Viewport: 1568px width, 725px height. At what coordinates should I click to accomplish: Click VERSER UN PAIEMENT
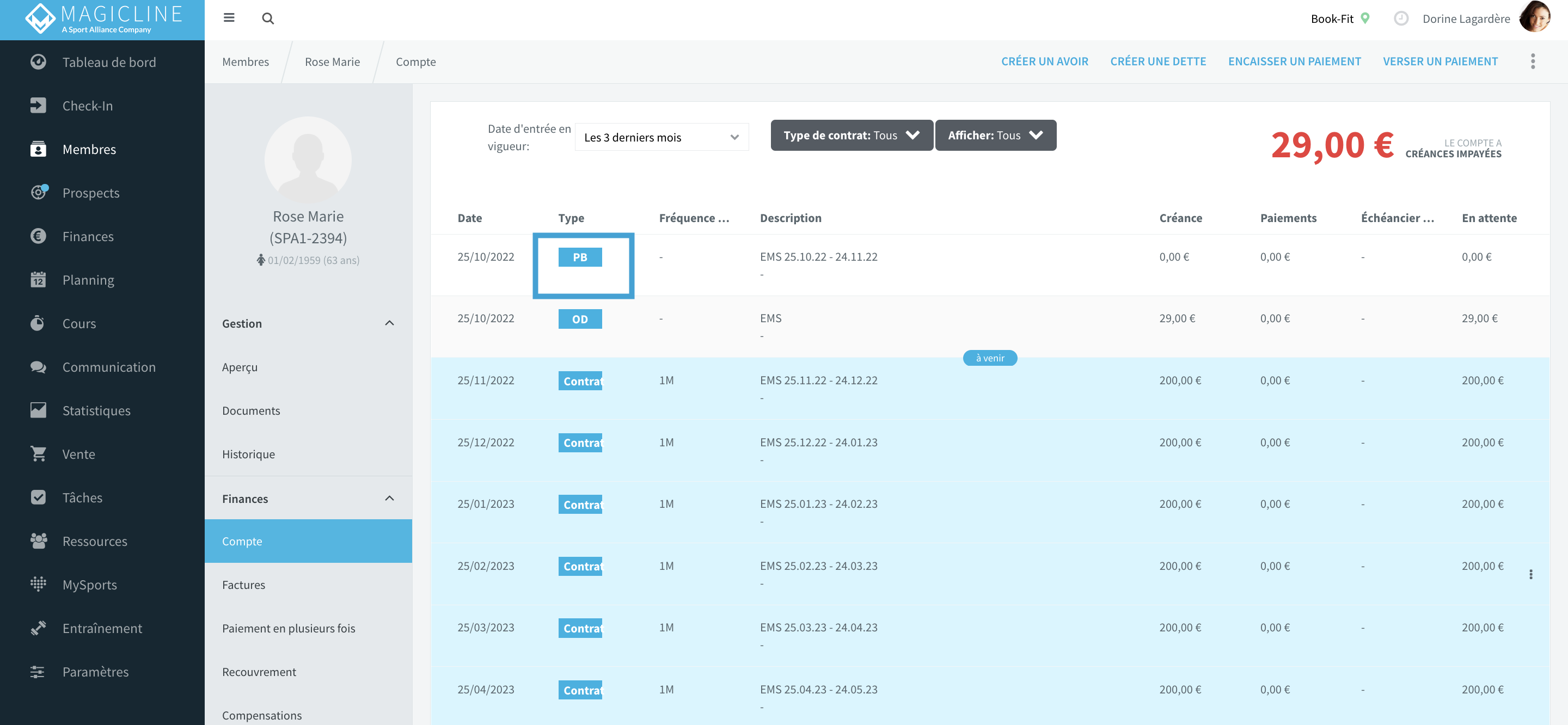click(x=1440, y=62)
